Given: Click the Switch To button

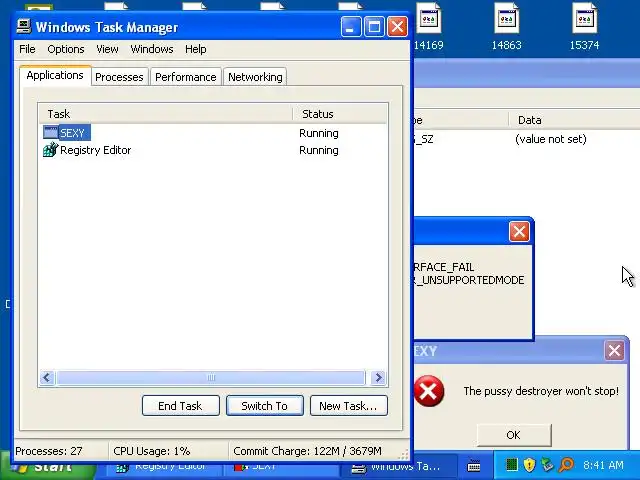Looking at the screenshot, I should (x=264, y=406).
